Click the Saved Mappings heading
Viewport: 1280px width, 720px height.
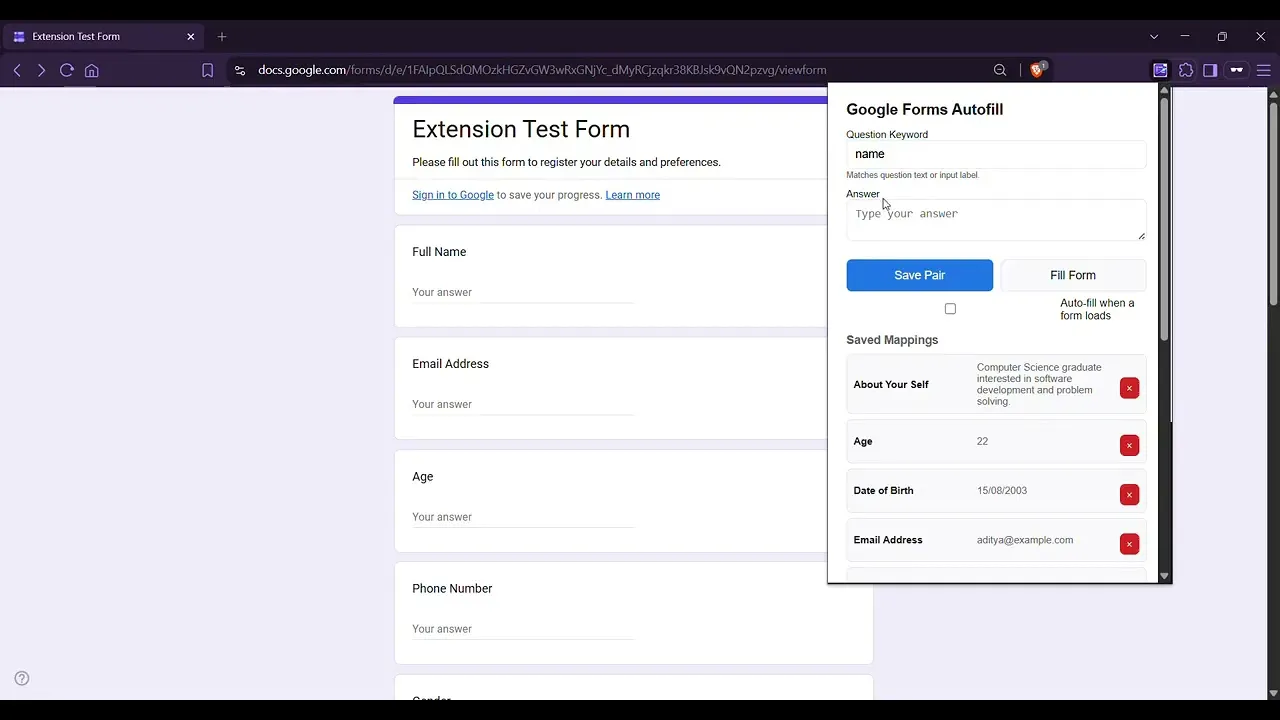tap(892, 340)
